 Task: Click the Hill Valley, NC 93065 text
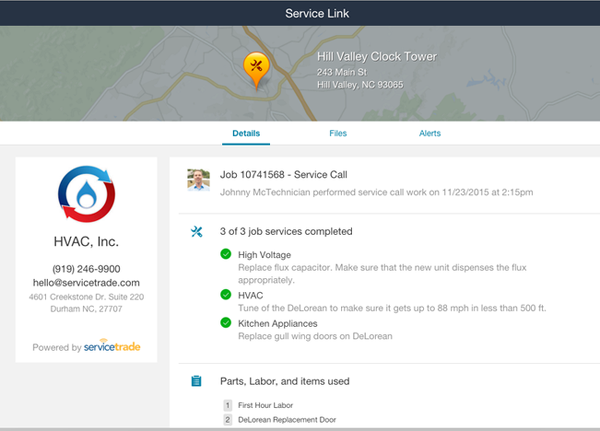click(x=360, y=85)
